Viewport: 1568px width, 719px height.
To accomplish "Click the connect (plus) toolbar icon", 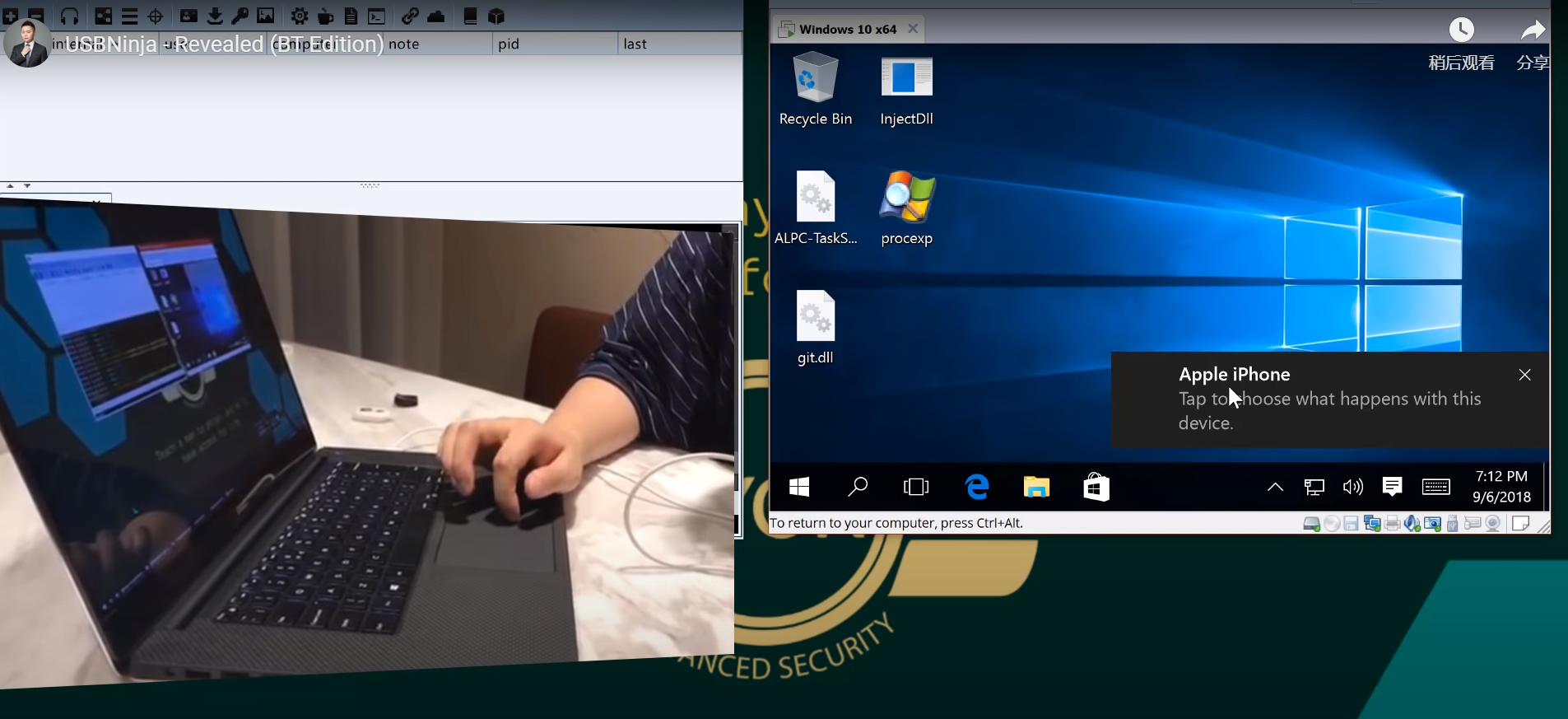I will coord(10,16).
